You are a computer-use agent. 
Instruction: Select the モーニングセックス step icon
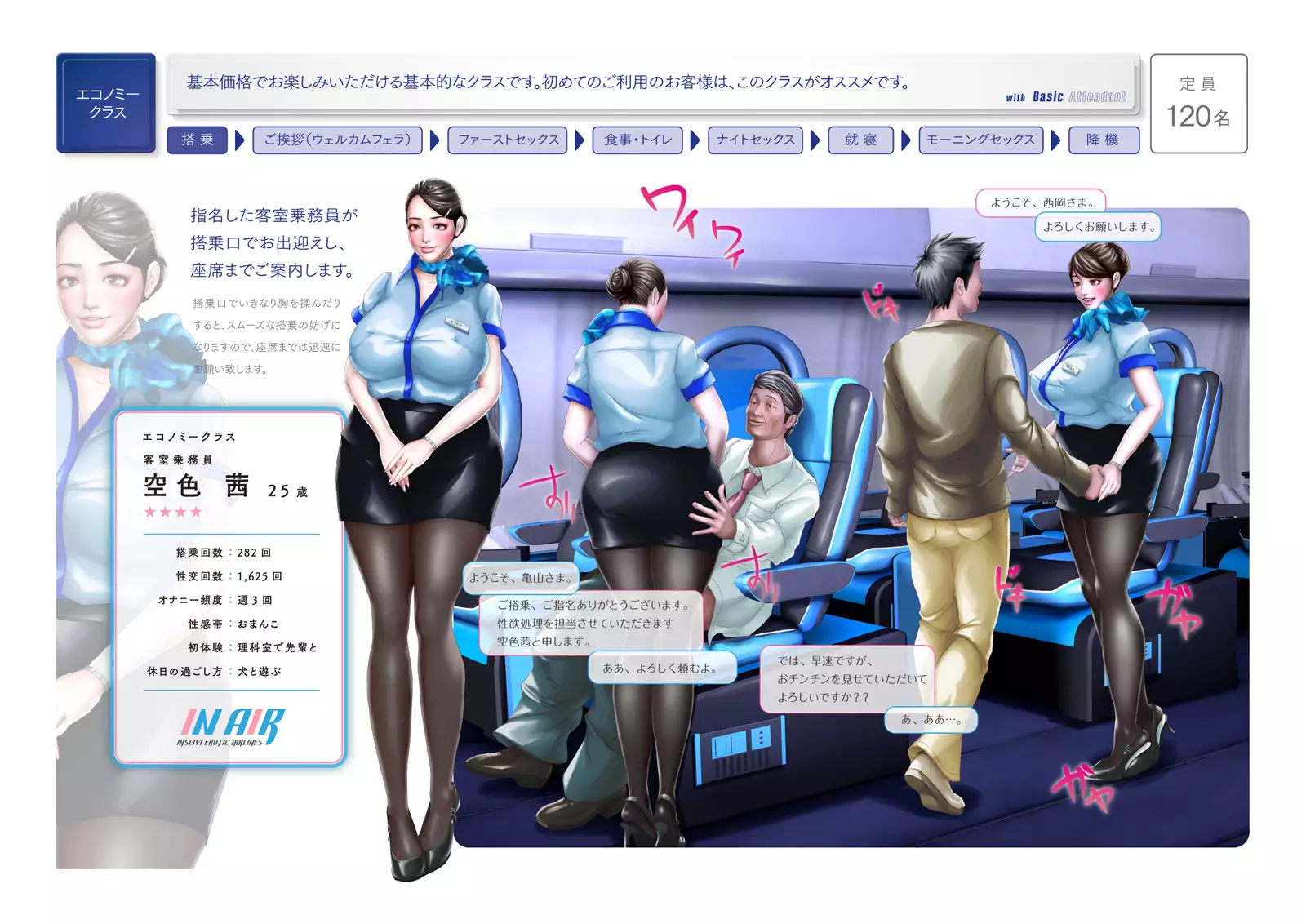[x=981, y=140]
